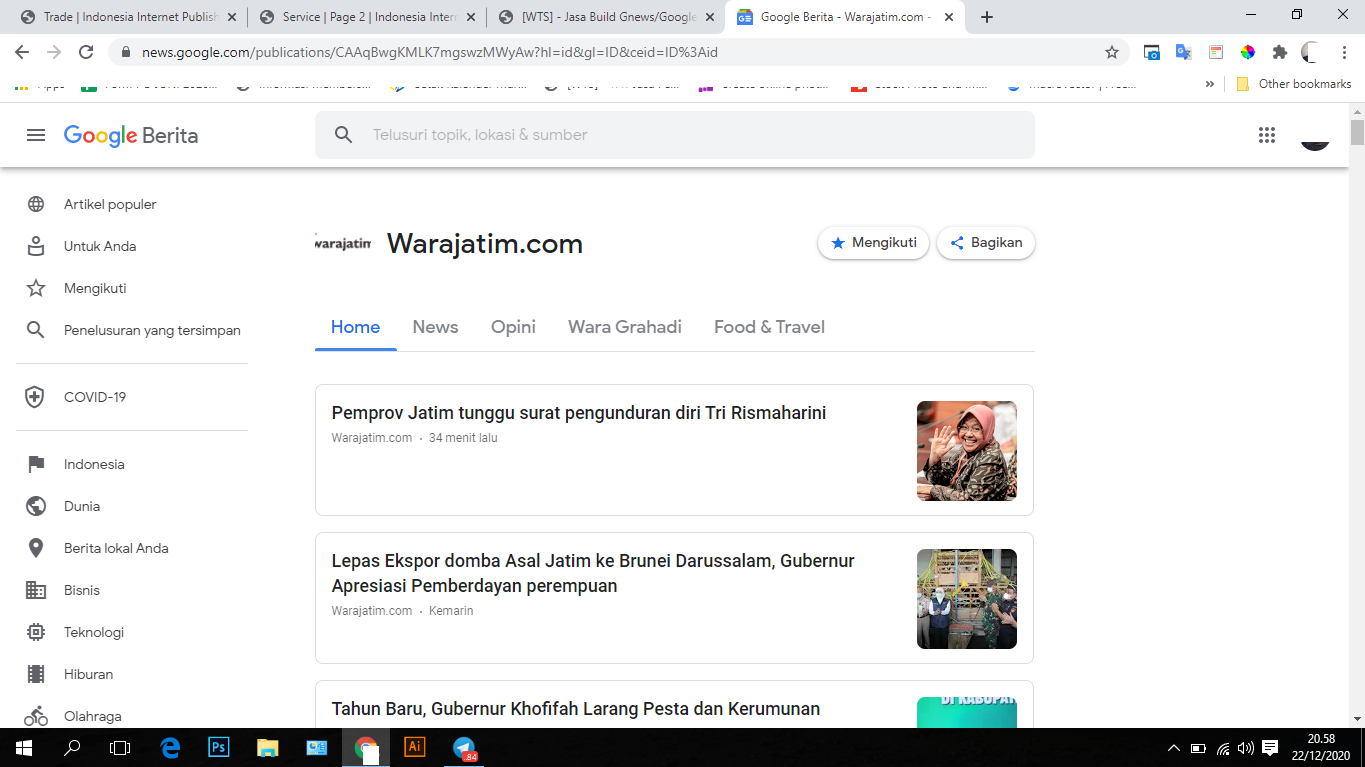
Task: Open Other bookmarks folder
Action: [x=1294, y=85]
